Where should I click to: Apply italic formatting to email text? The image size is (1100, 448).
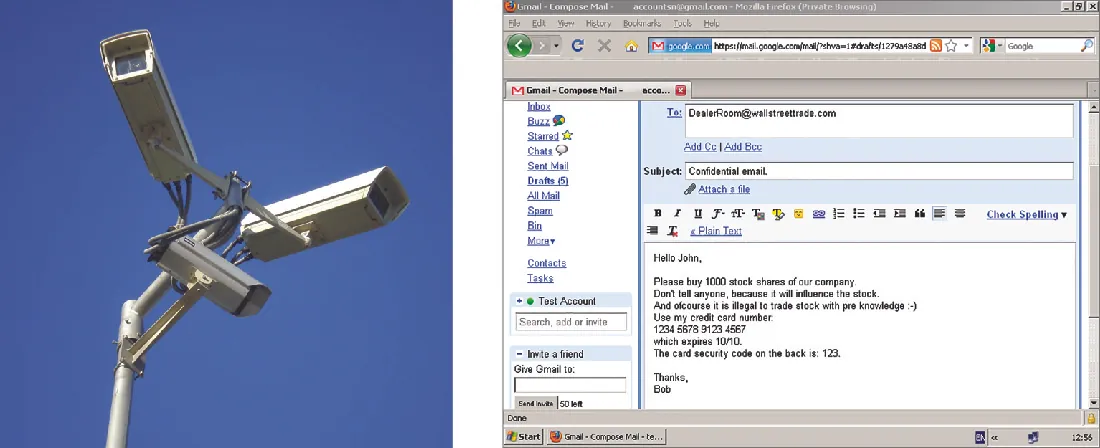[677, 214]
